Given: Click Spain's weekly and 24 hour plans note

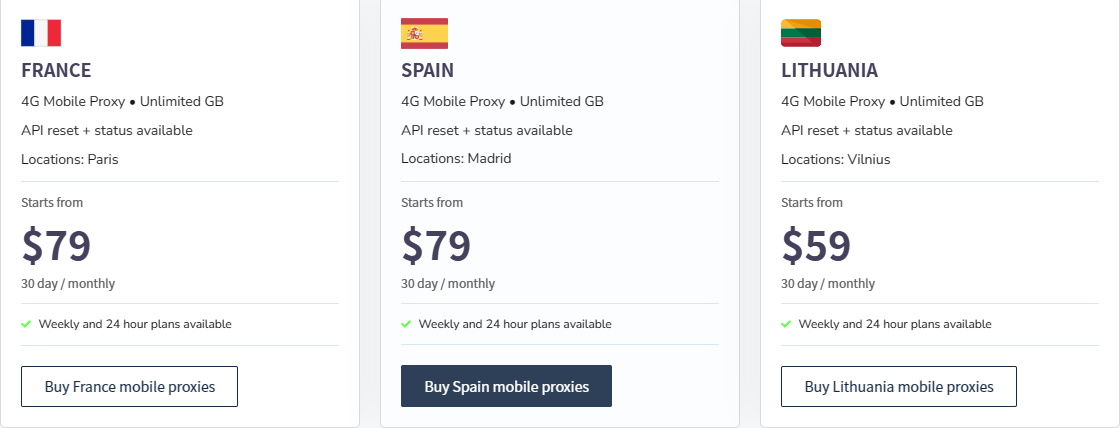Looking at the screenshot, I should pyautogui.click(x=515, y=324).
